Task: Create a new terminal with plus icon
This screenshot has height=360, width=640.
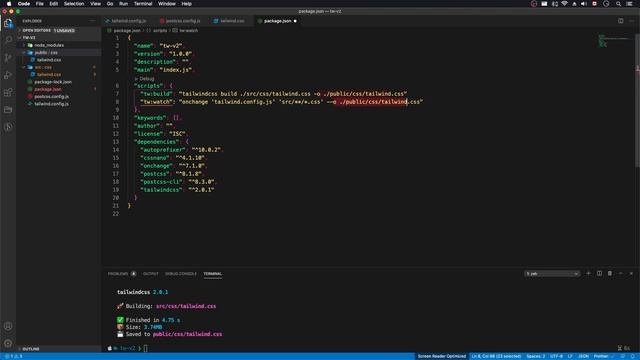Action: pos(588,273)
